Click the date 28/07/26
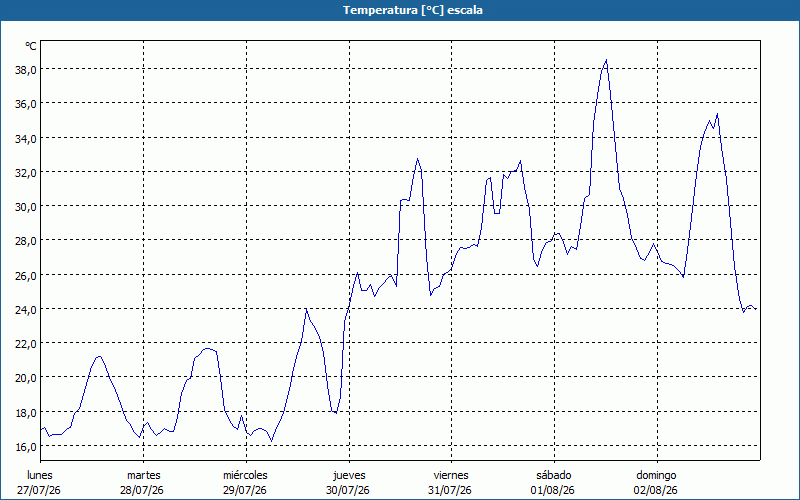 pos(142,490)
